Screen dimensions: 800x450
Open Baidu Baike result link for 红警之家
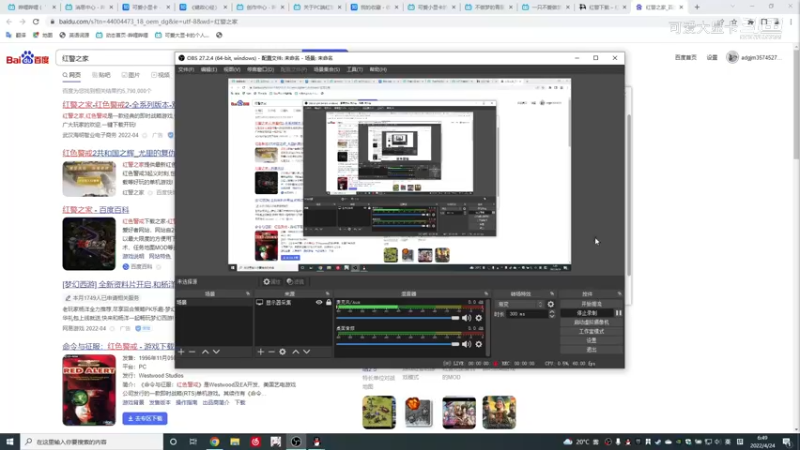coord(96,210)
